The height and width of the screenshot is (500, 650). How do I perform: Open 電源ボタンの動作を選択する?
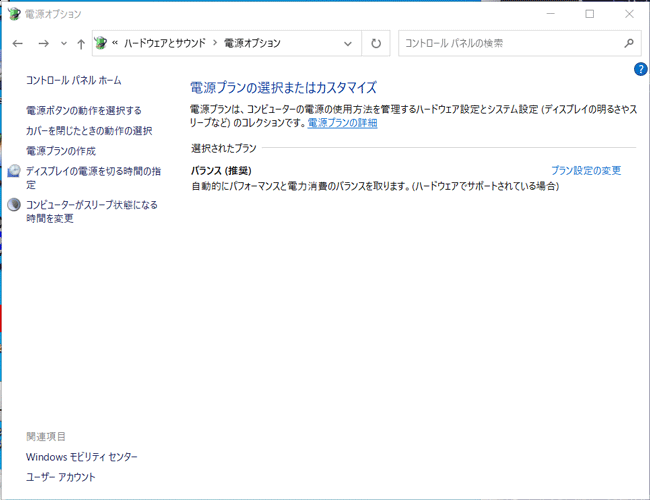point(84,111)
